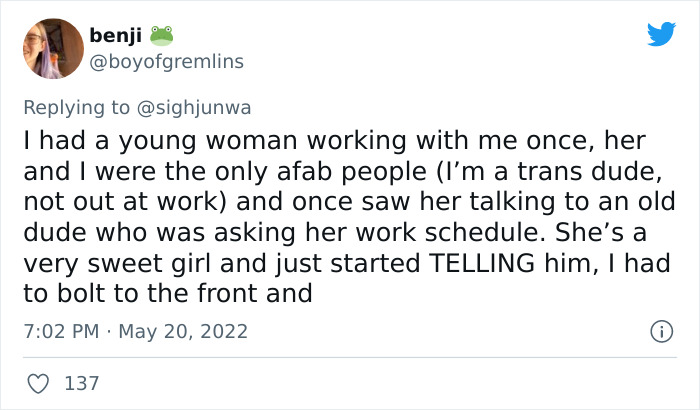Click the Twitter bird logo

tap(661, 35)
